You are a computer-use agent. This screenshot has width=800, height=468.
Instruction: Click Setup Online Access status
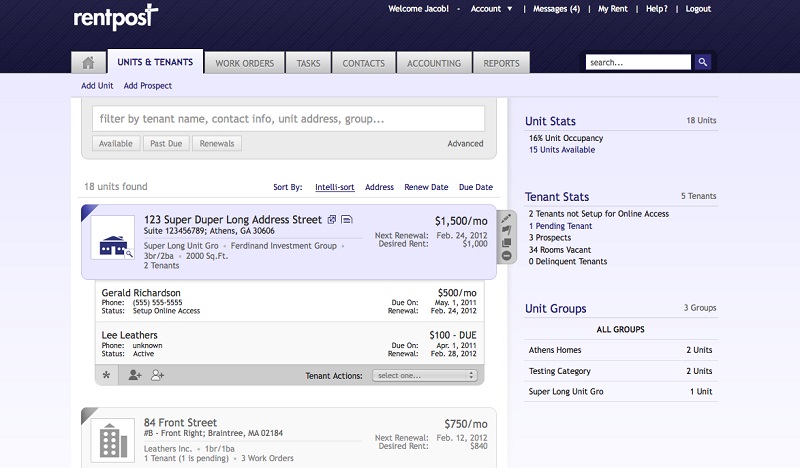click(166, 311)
